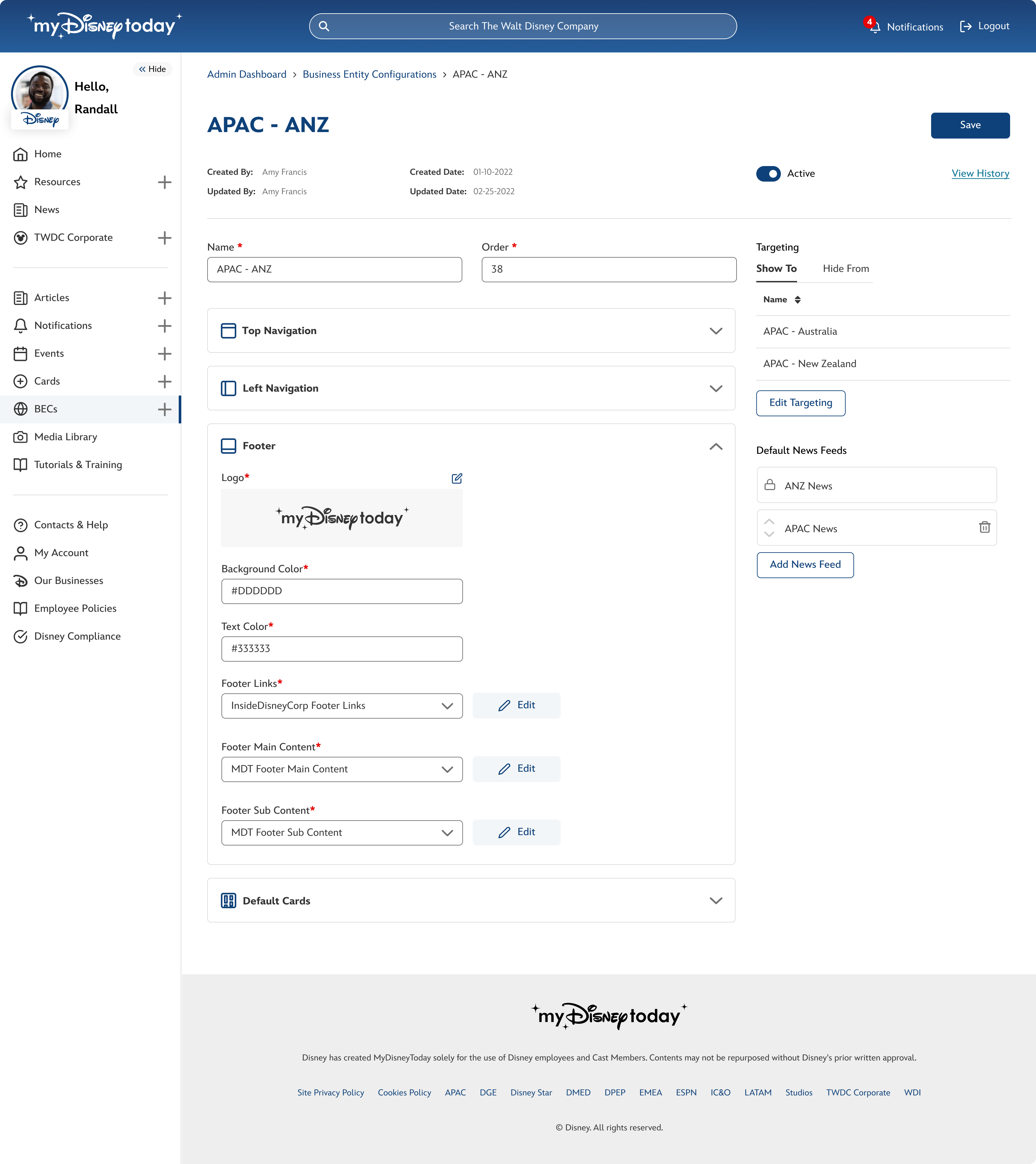1036x1164 pixels.
Task: Open the View History link
Action: point(980,174)
